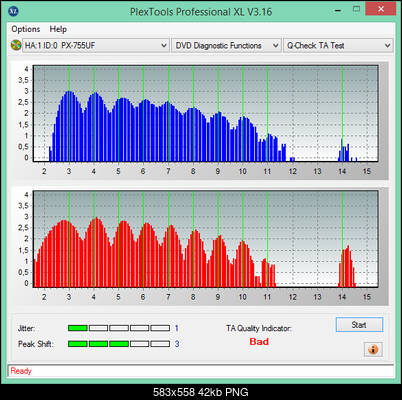Minimize the PlexTools window
Image resolution: width=402 pixels, height=400 pixels.
339,10
